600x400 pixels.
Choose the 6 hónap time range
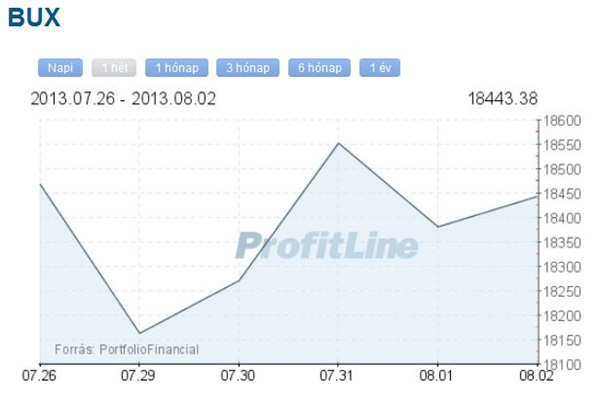click(x=319, y=68)
